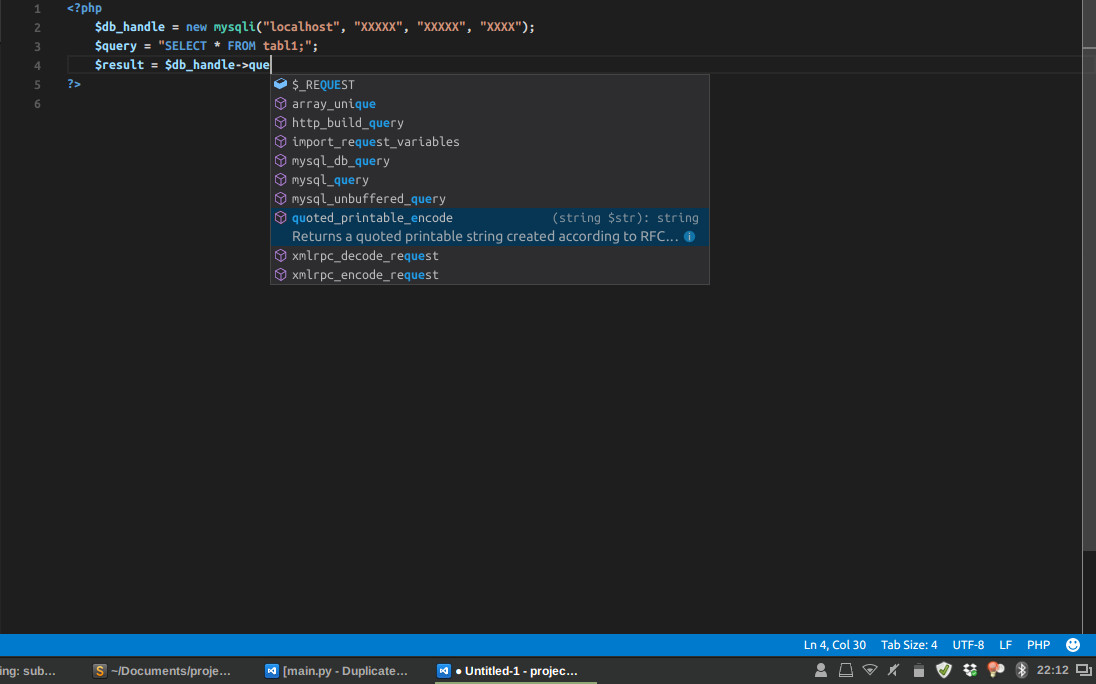
Task: Click the Bluetooth icon in the system tray
Action: [1022, 670]
